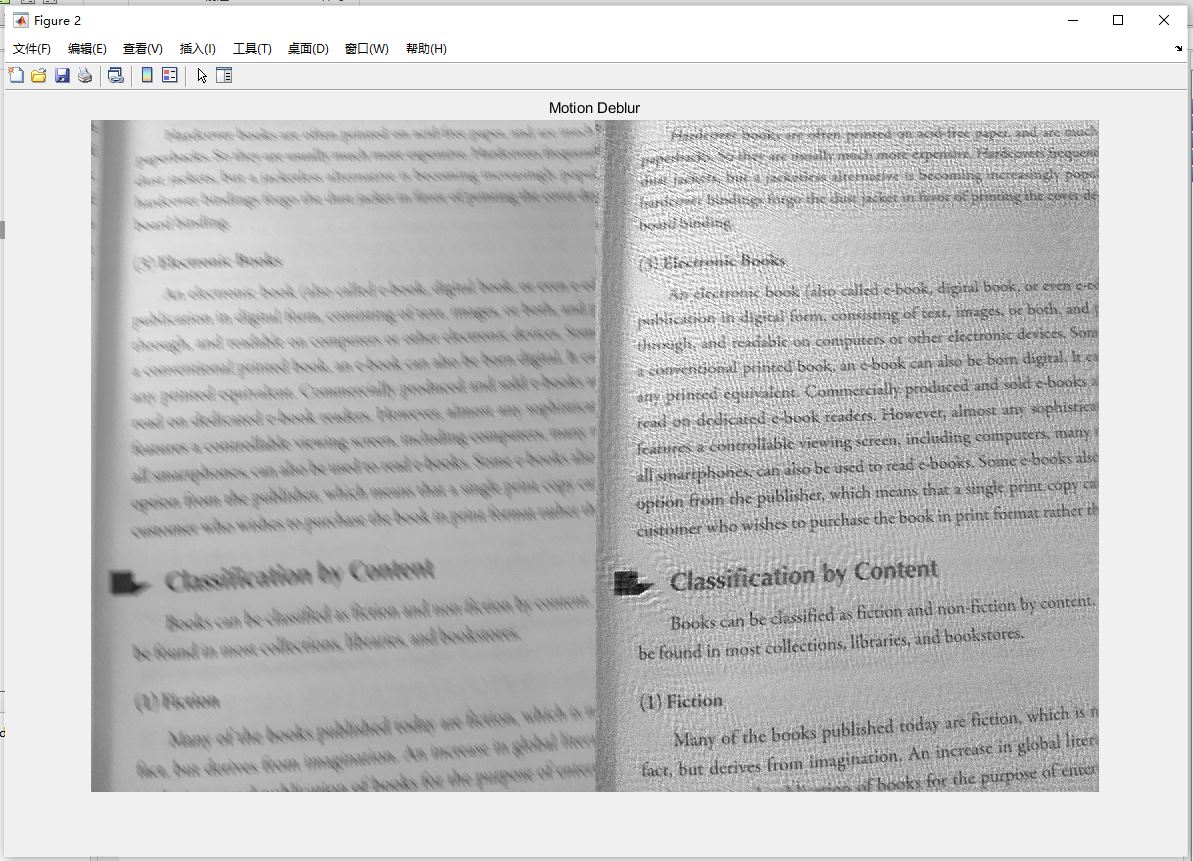Open the 编辑(E) menu
This screenshot has height=861, width=1193.
[x=87, y=49]
